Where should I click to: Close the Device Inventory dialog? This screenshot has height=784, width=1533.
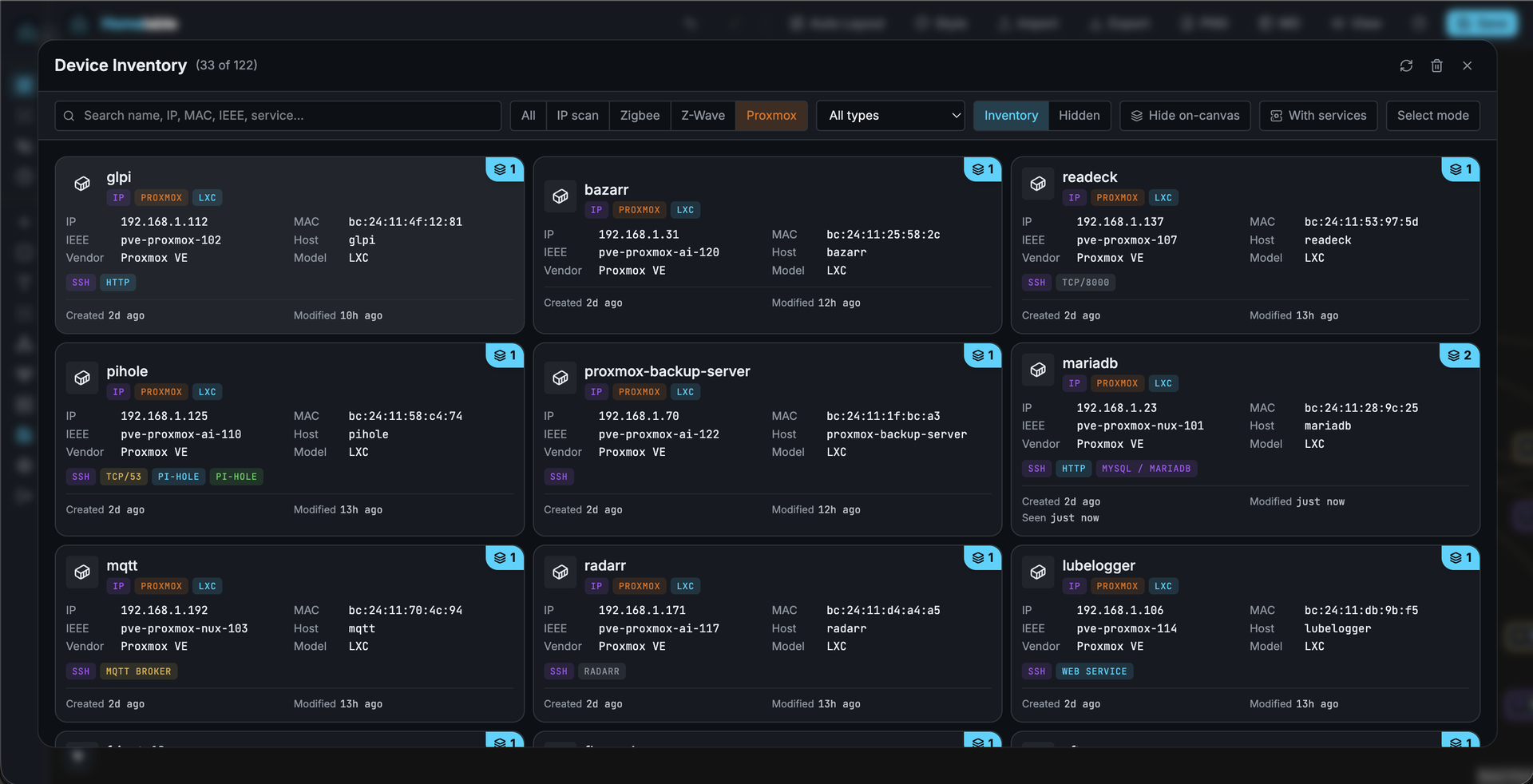[x=1467, y=65]
